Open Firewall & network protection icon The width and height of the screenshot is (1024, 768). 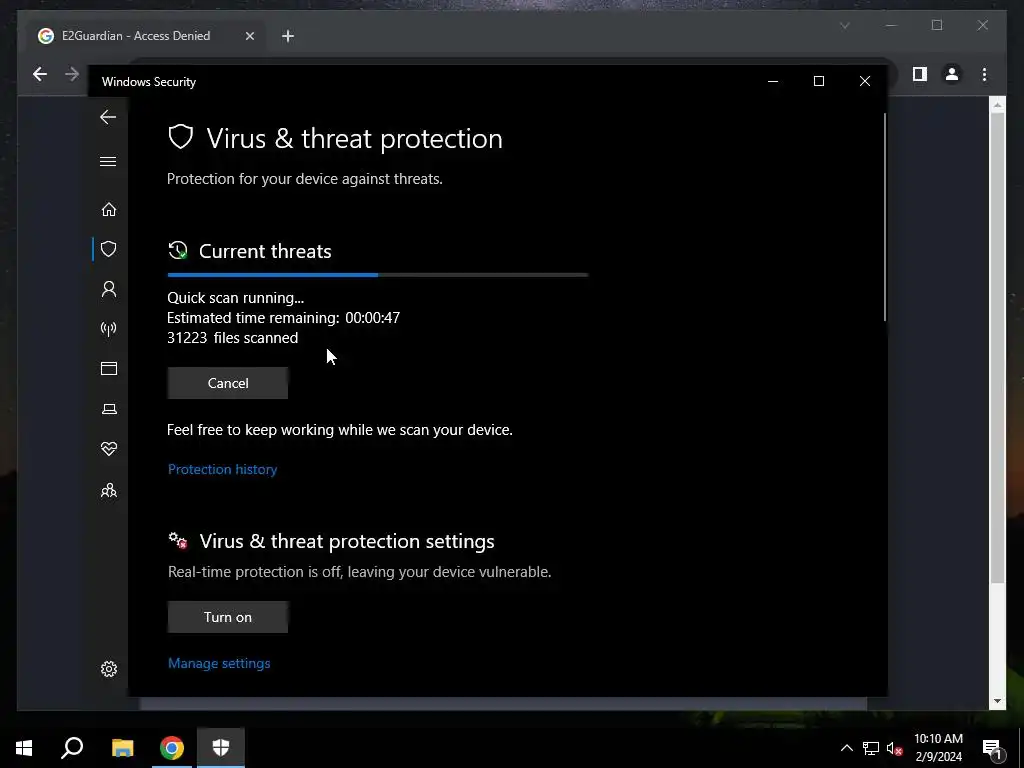tap(108, 328)
